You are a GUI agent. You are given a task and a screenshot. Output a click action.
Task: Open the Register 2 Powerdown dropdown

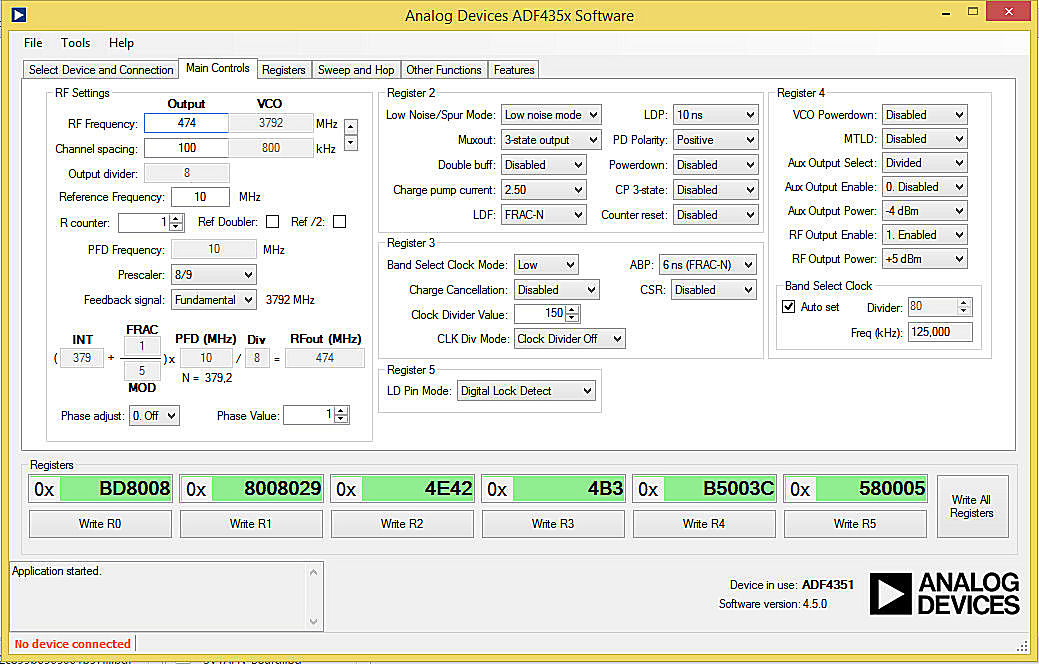click(716, 165)
